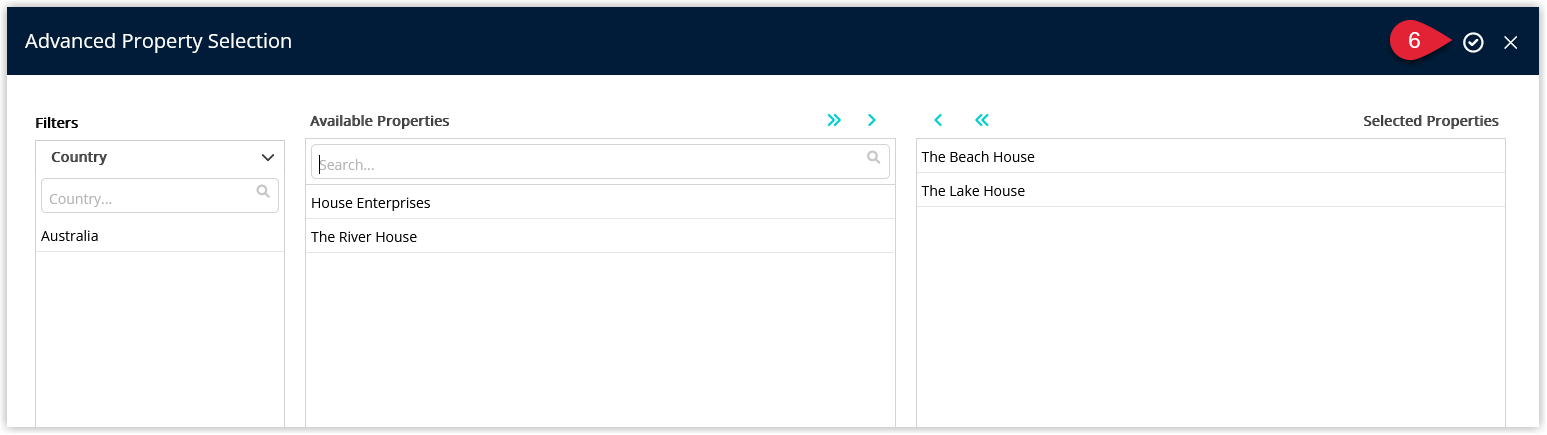
Task: Select Australia in the Country filter
Action: pos(160,236)
